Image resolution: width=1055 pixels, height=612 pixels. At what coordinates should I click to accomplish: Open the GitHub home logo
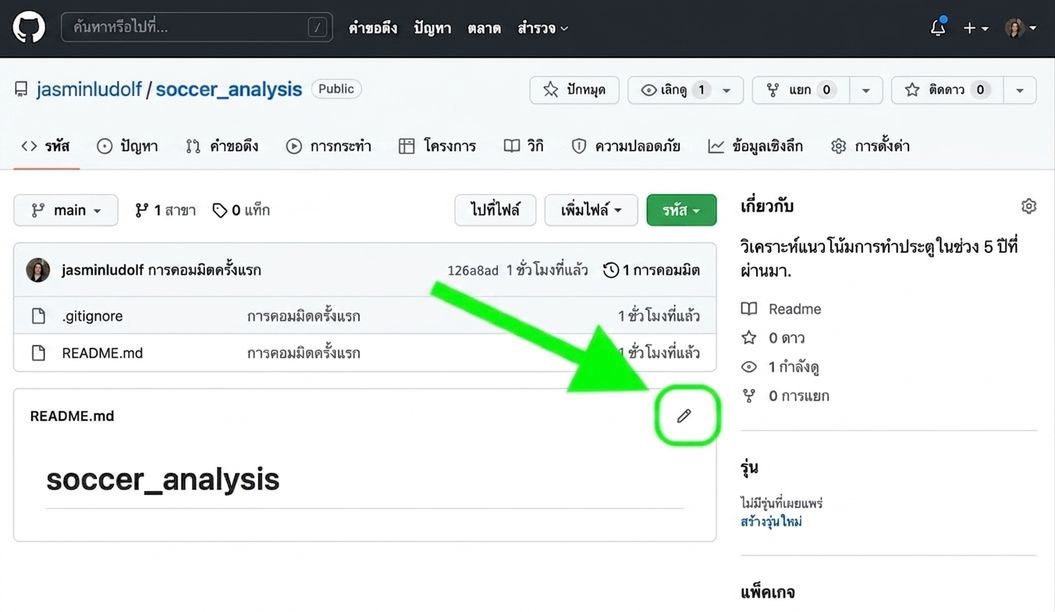pyautogui.click(x=29, y=28)
